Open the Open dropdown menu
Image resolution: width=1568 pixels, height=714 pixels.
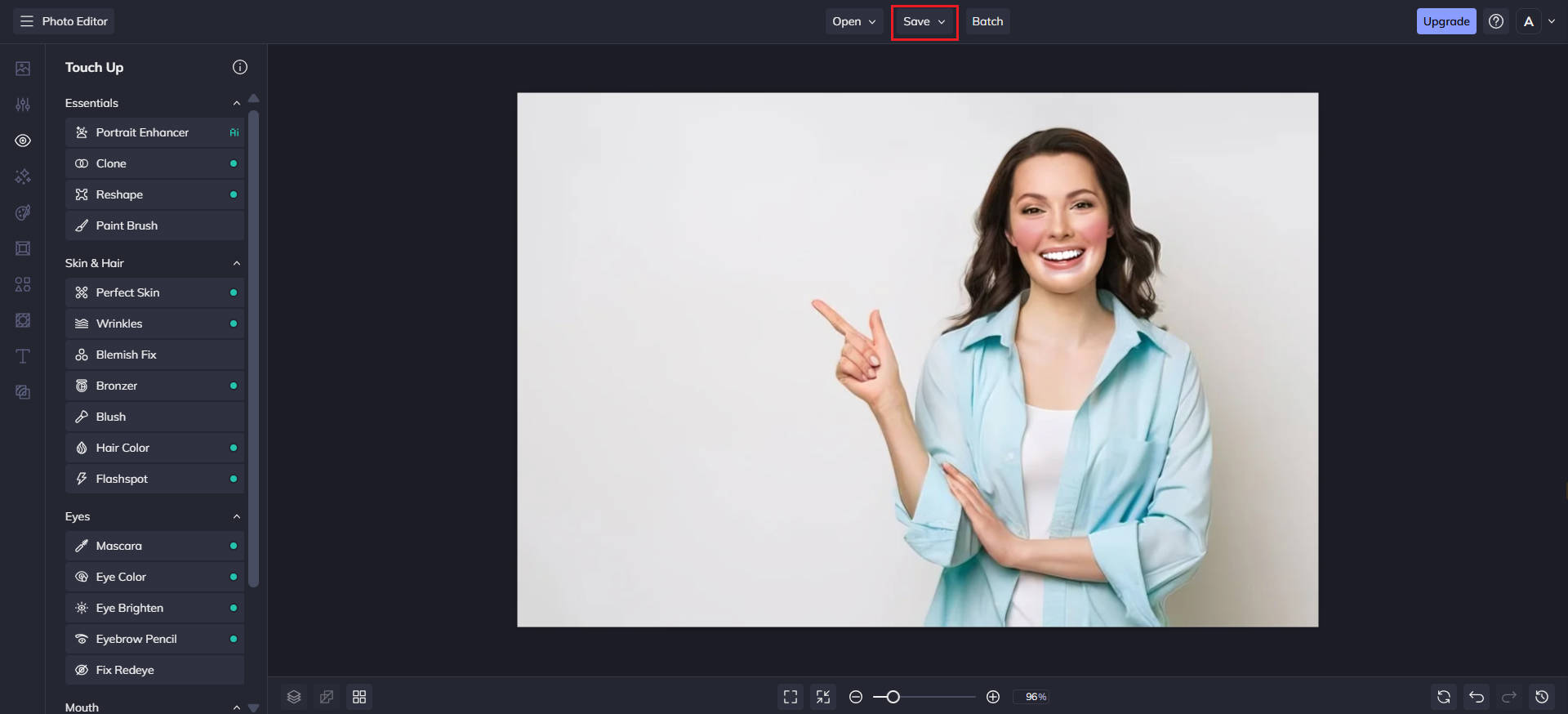[x=853, y=21]
